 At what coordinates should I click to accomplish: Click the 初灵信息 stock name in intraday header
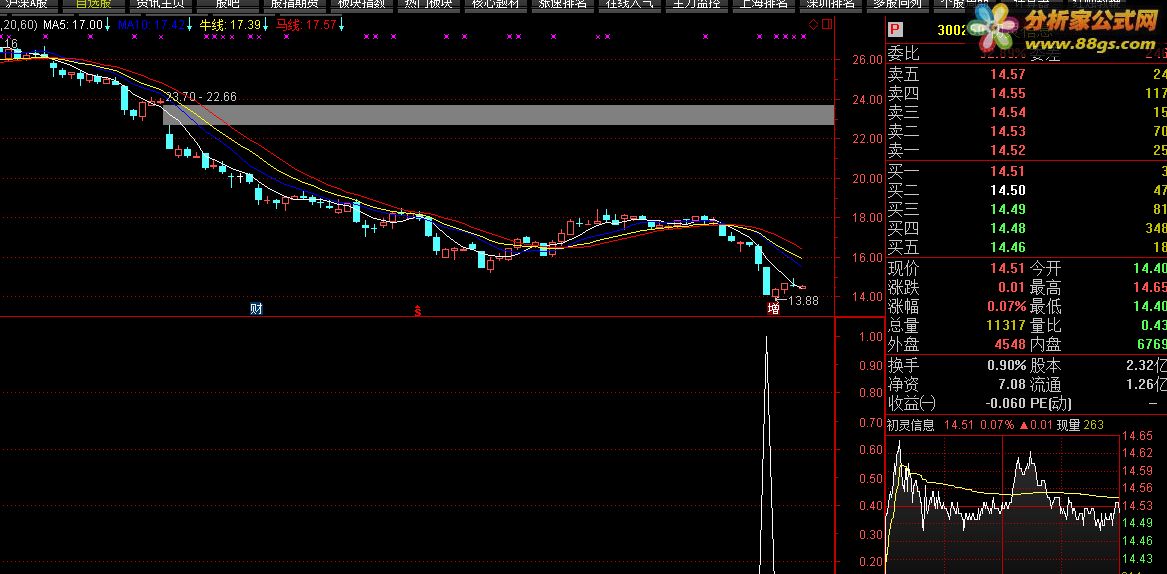coord(910,425)
